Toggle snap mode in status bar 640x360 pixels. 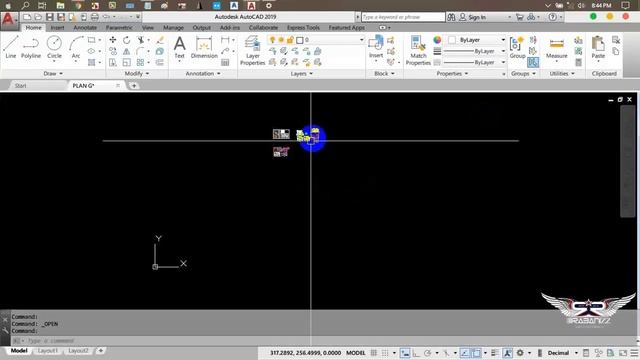(x=385, y=353)
